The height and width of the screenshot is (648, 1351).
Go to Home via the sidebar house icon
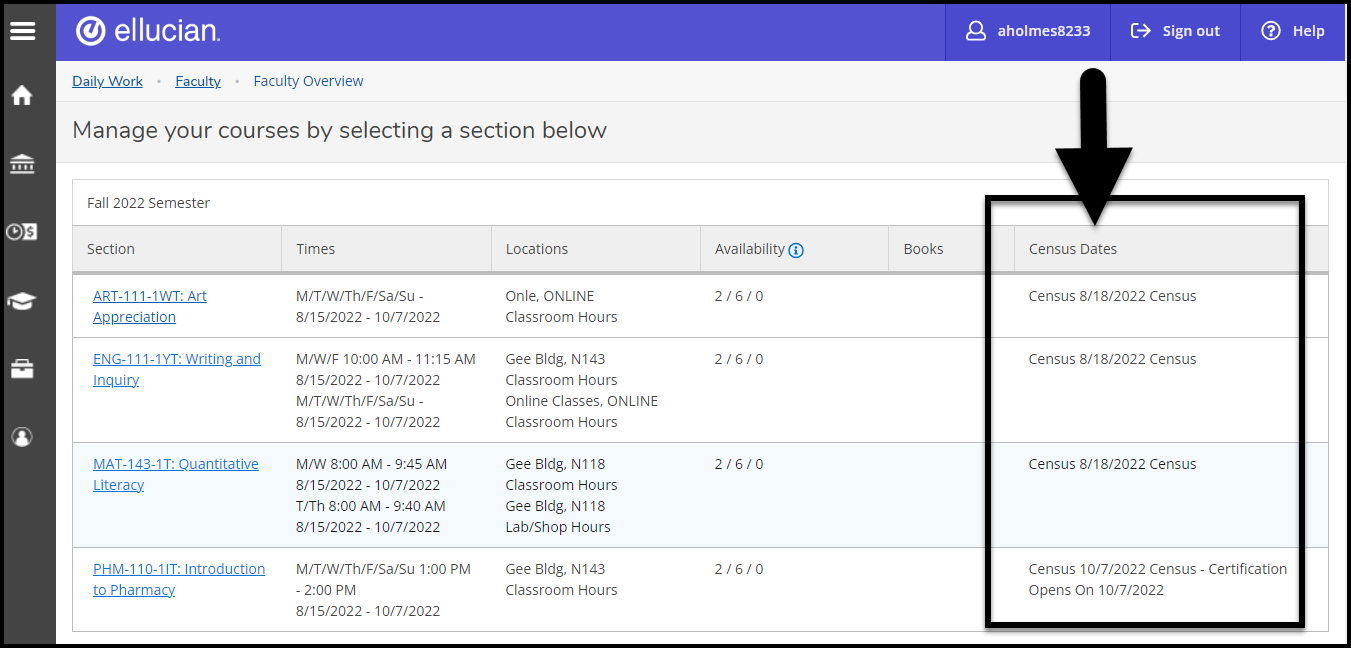pyautogui.click(x=22, y=96)
